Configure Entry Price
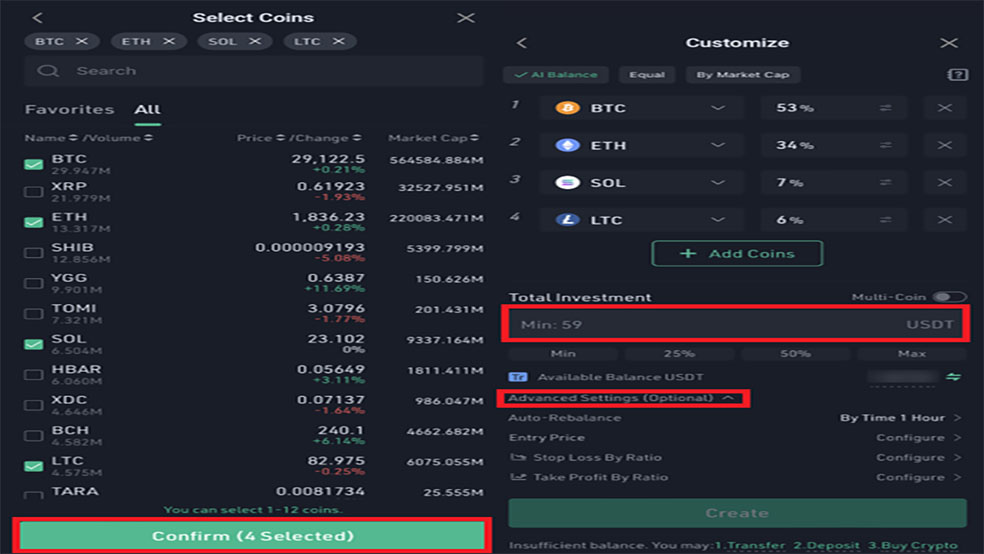Viewport: 984px width, 554px height. point(919,437)
